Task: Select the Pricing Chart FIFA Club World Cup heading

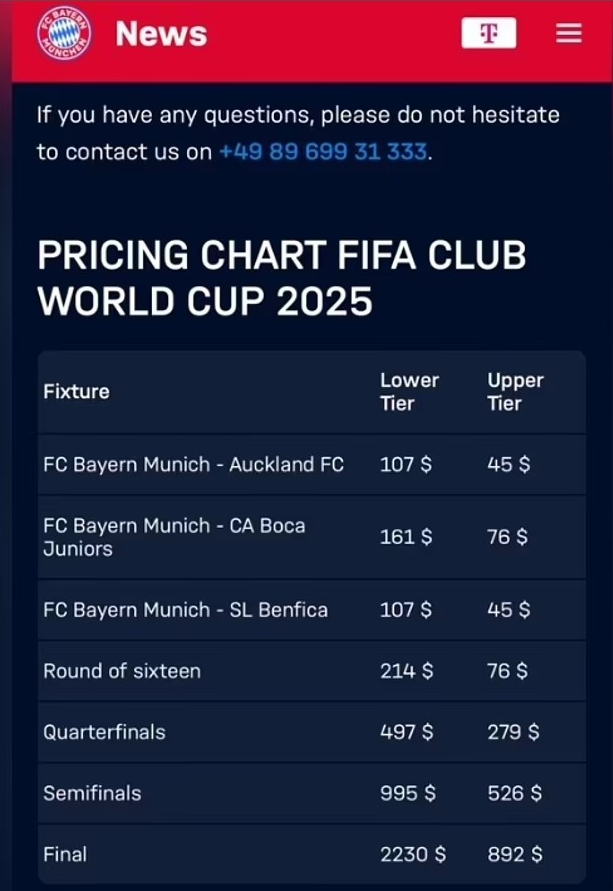Action: tap(282, 278)
